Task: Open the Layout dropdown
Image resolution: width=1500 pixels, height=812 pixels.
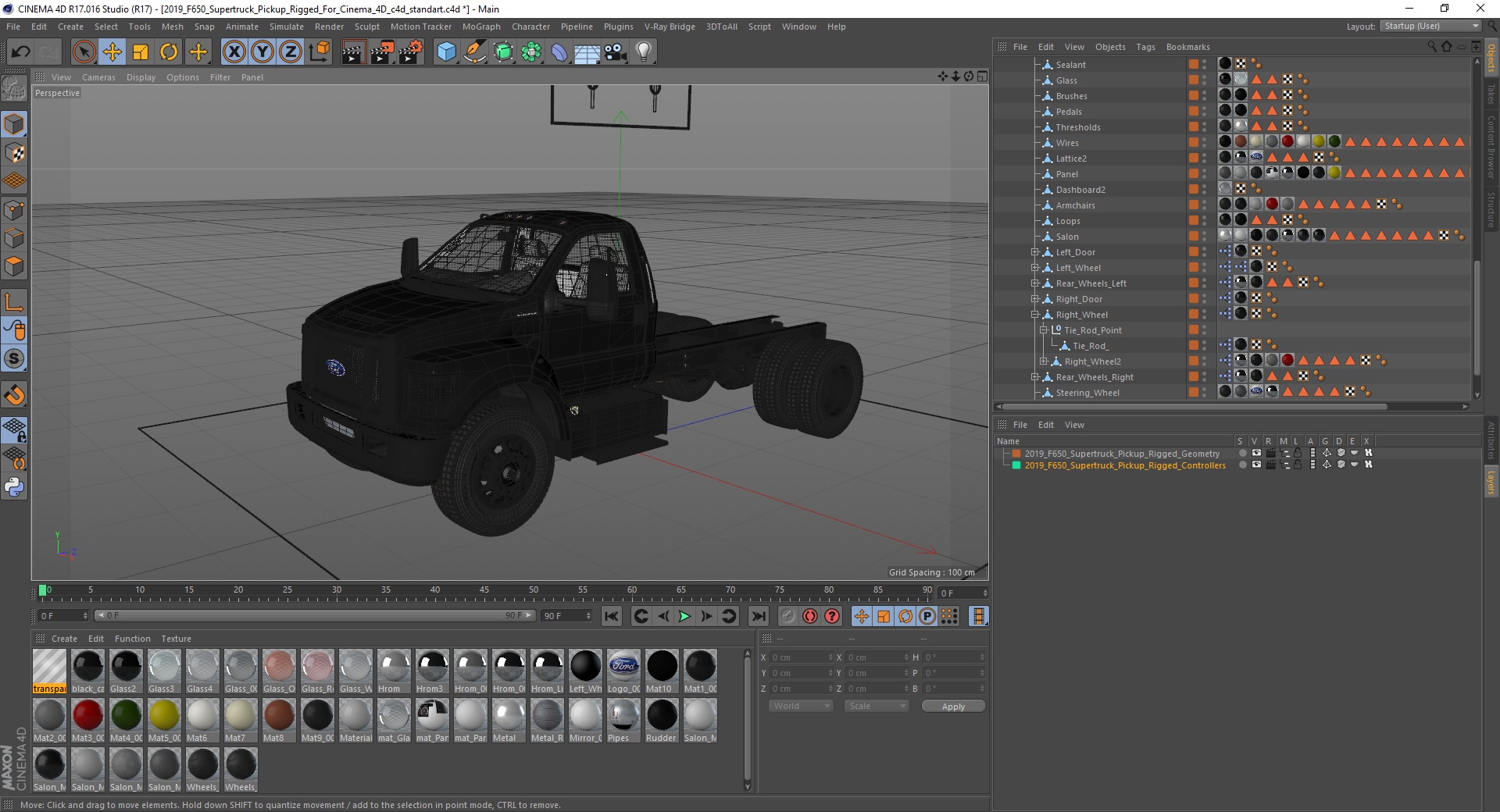Action: 1431,26
